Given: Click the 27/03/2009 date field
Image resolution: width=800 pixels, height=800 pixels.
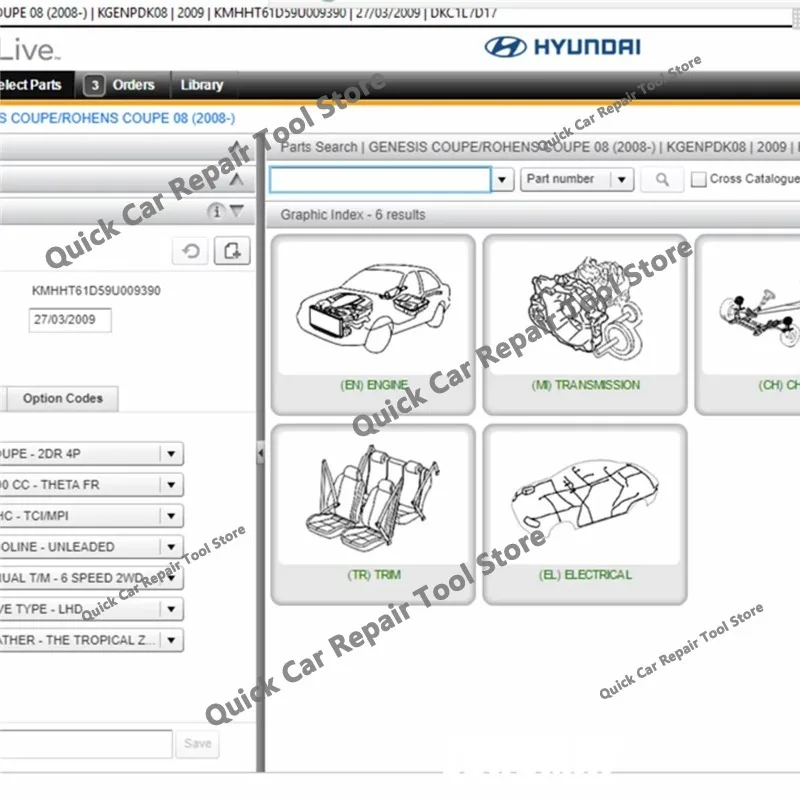Looking at the screenshot, I should [70, 320].
